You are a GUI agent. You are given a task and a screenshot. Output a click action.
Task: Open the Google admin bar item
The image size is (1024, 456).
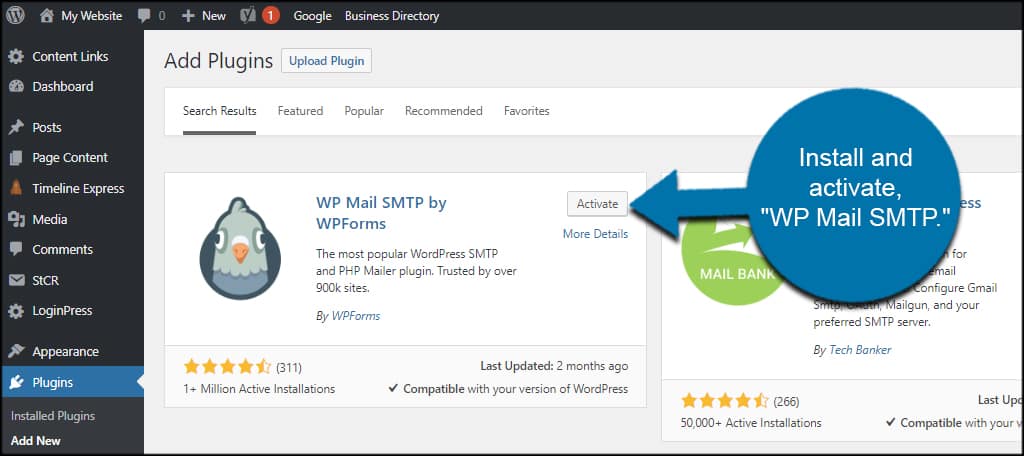tap(312, 16)
